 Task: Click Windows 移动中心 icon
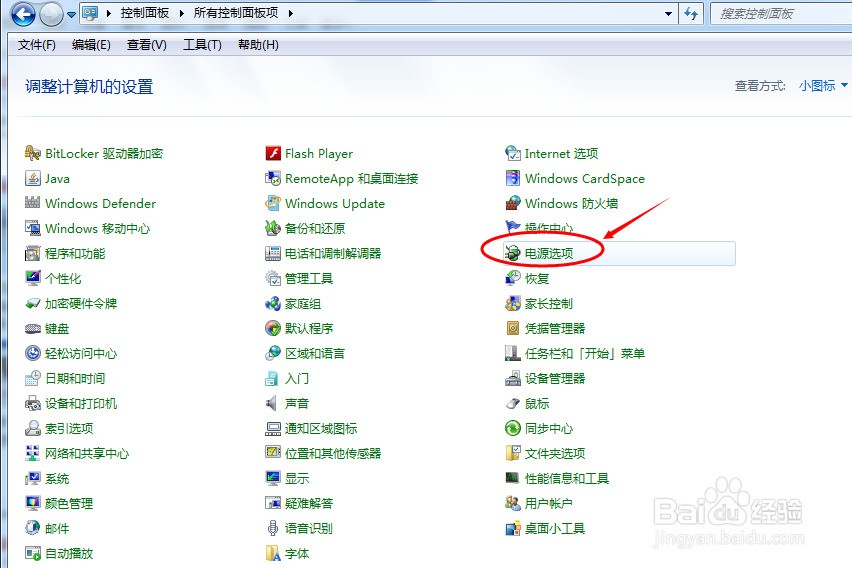point(33,228)
